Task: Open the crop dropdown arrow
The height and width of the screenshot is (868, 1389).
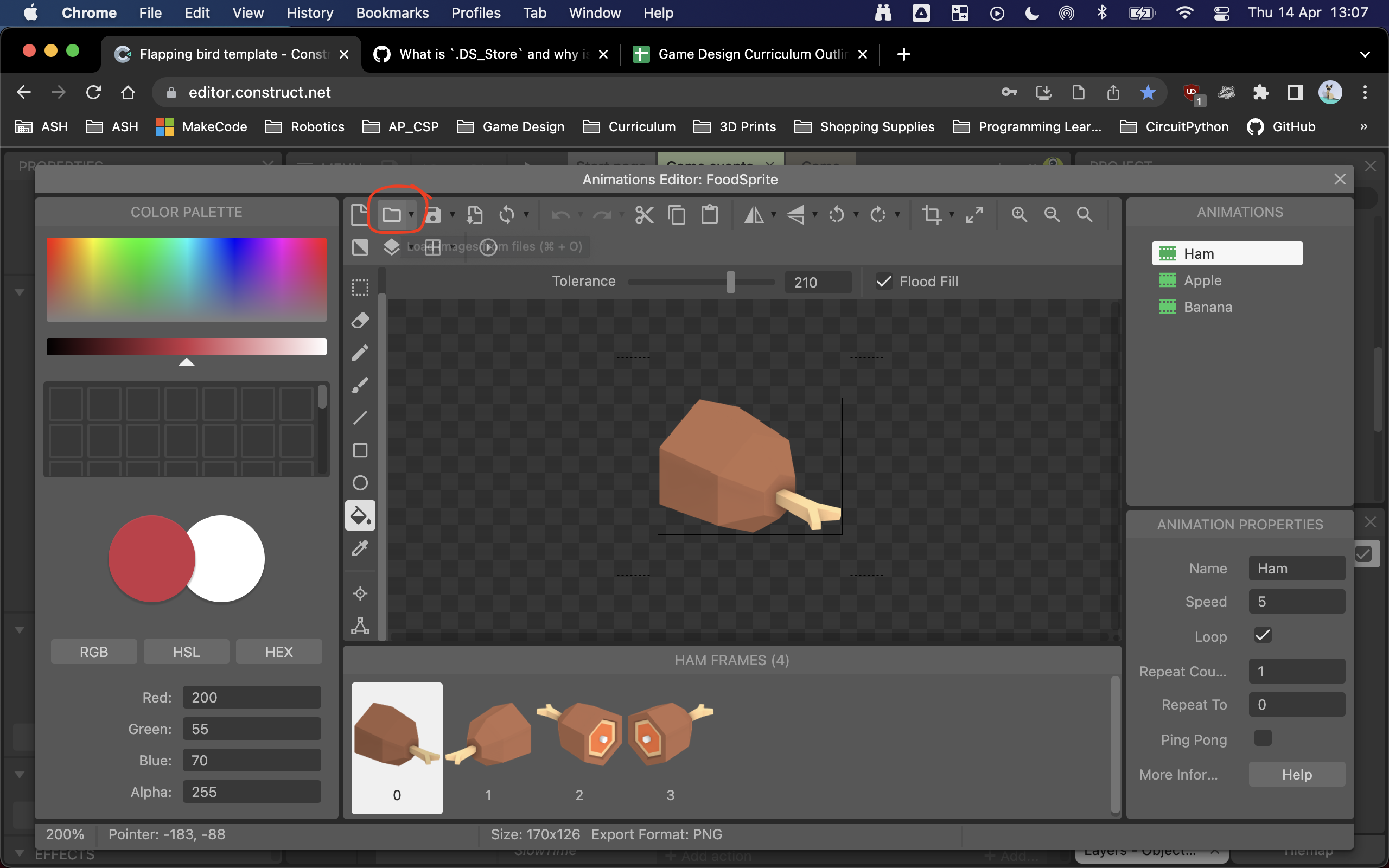Action: pos(952,215)
